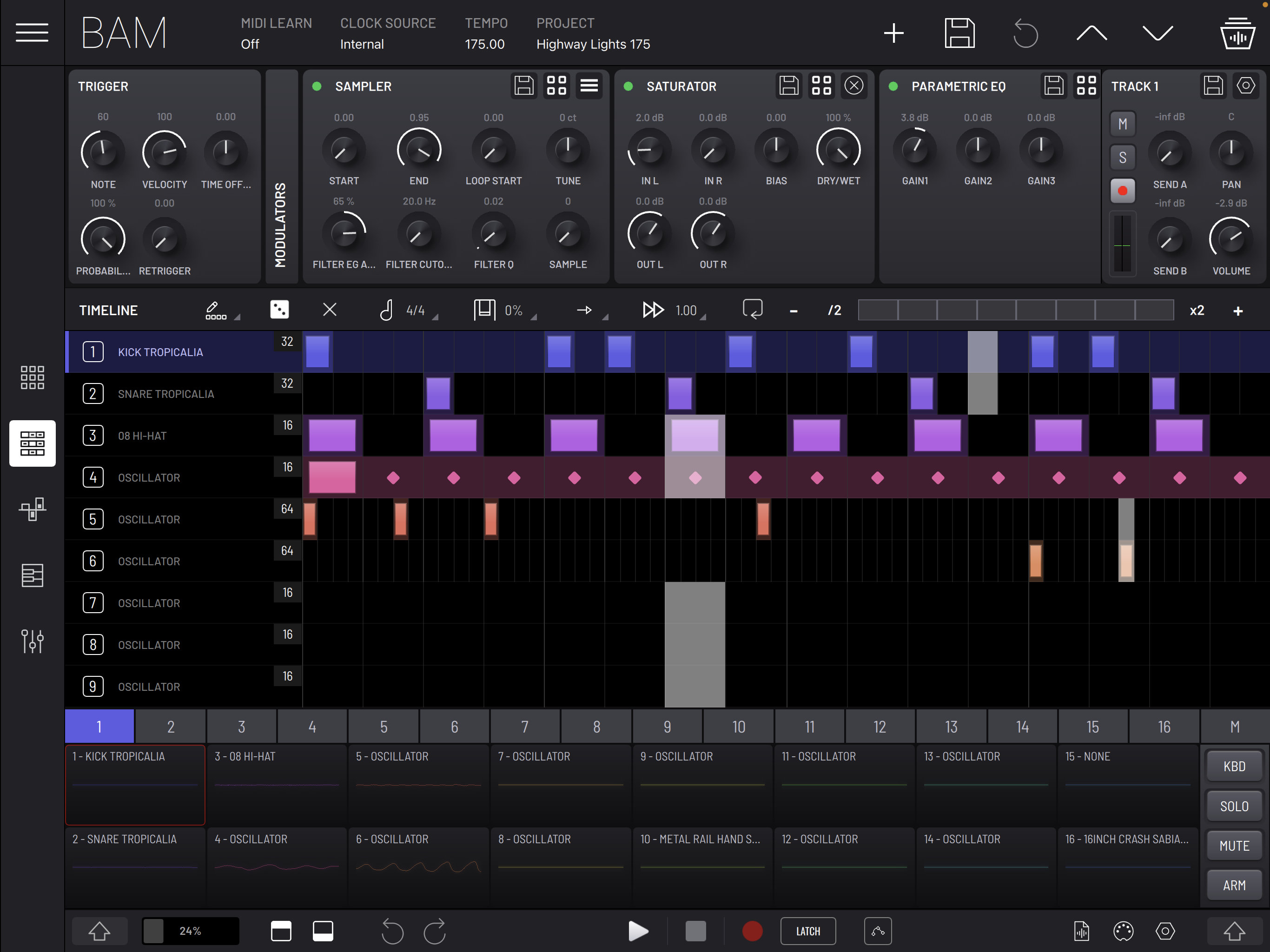Open the 4/4 time signature dropdown
1270x952 pixels.
pyautogui.click(x=409, y=310)
